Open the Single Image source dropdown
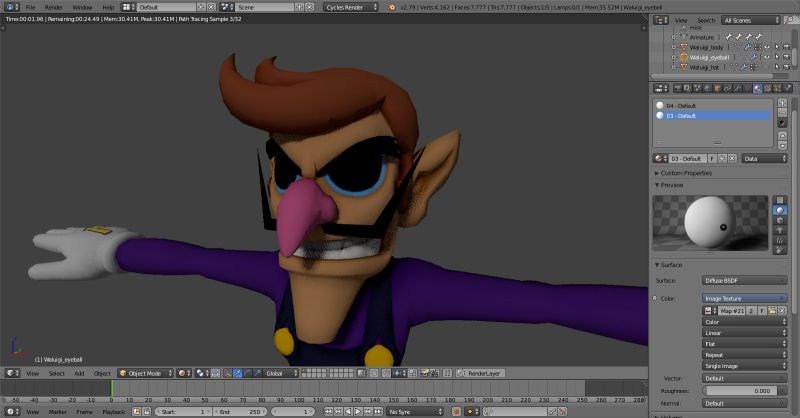 [744, 366]
